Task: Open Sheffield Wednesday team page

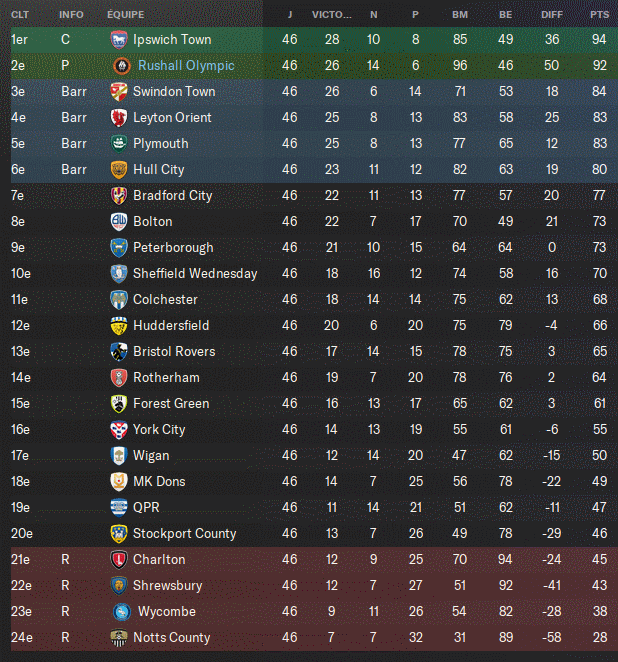Action: [195, 274]
